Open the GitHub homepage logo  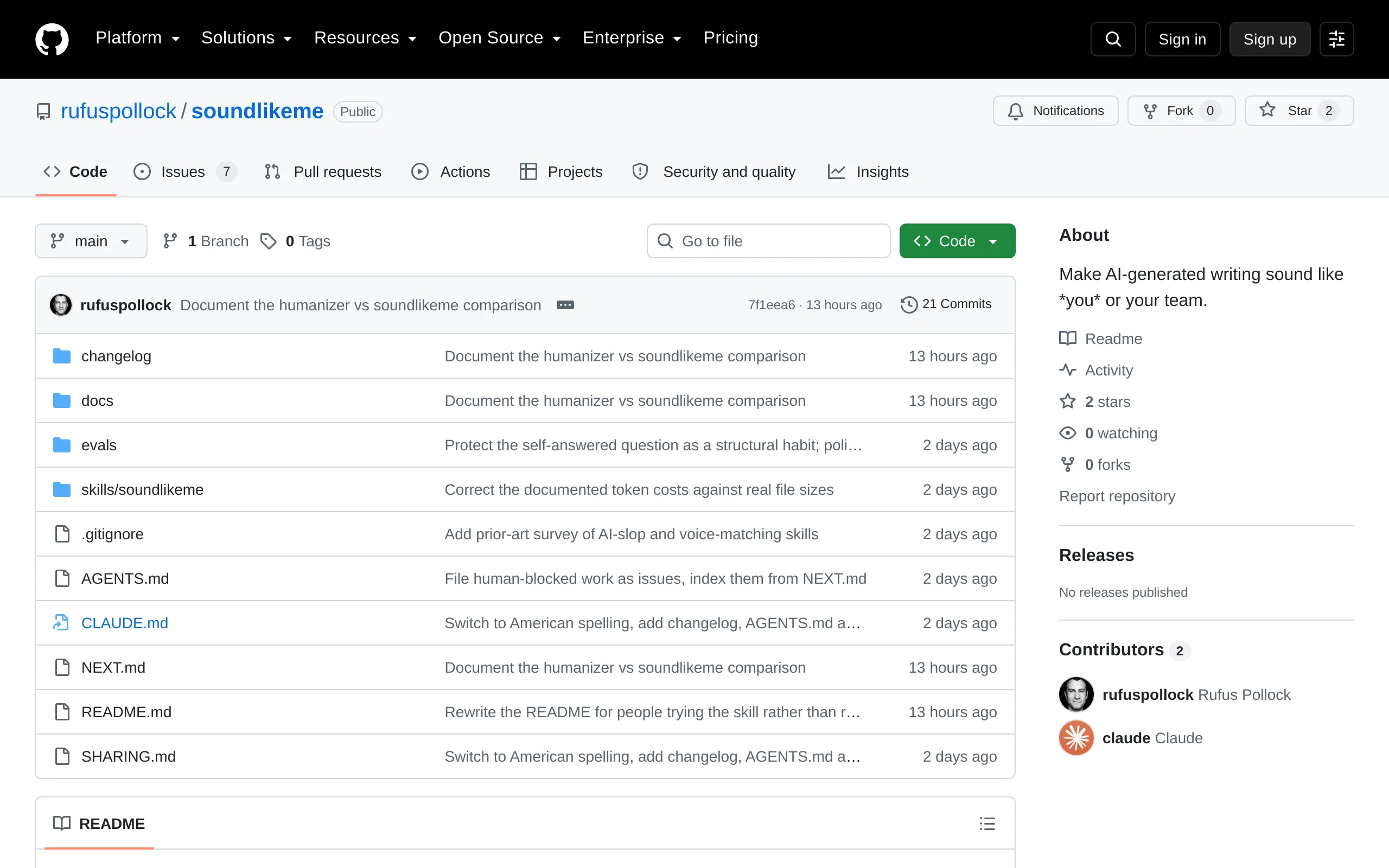click(52, 39)
